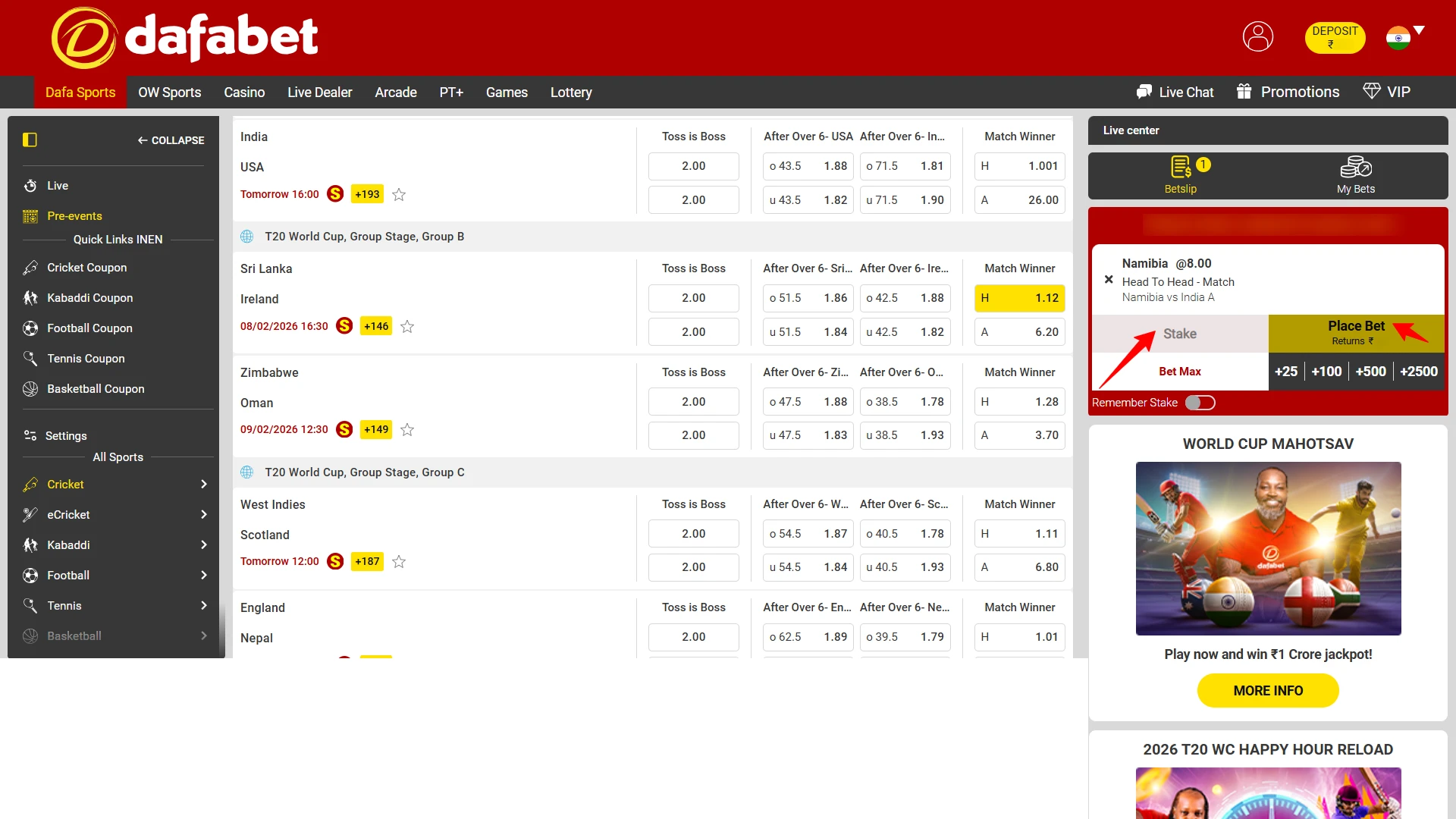The width and height of the screenshot is (1456, 819).
Task: Switch to My Bets in Live center
Action: 1356,175
